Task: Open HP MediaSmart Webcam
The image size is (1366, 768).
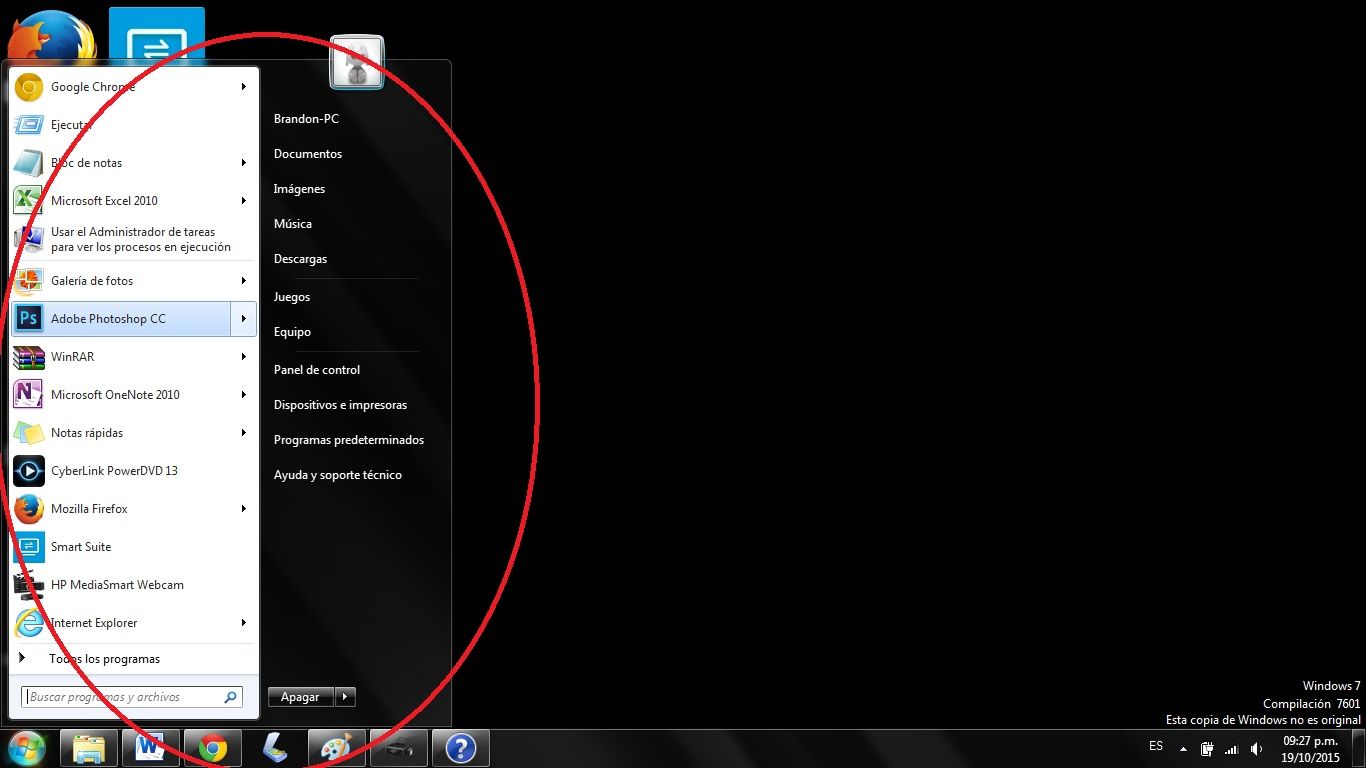Action: click(134, 585)
